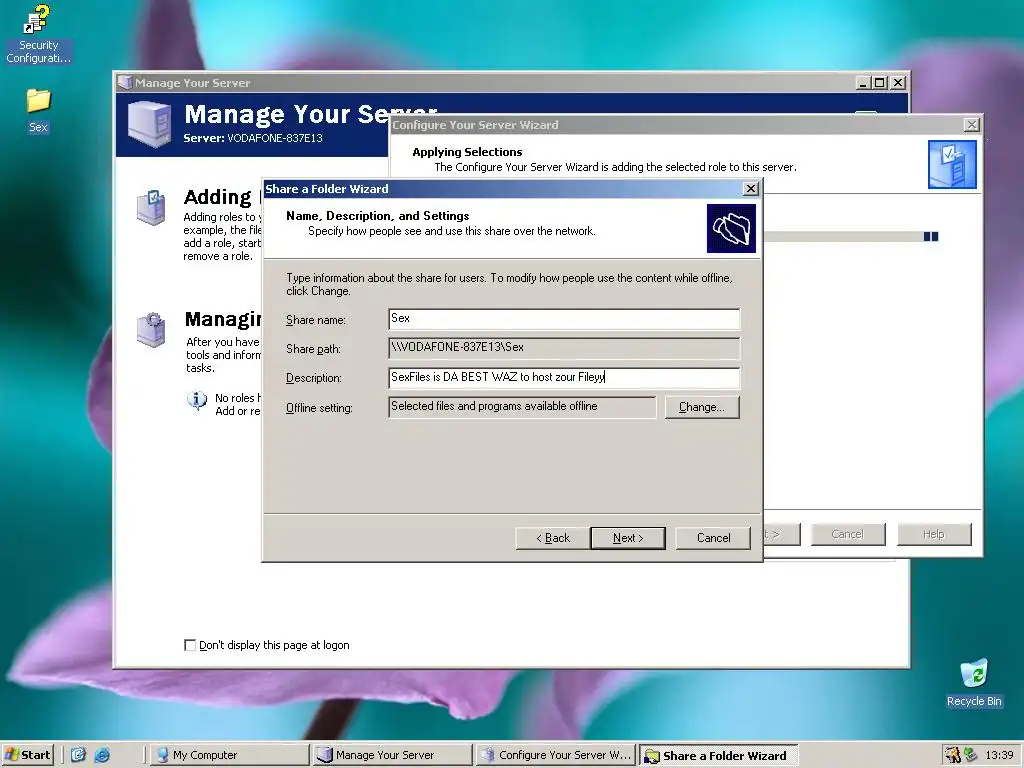Go Back in Share a Folder Wizard

coord(552,538)
